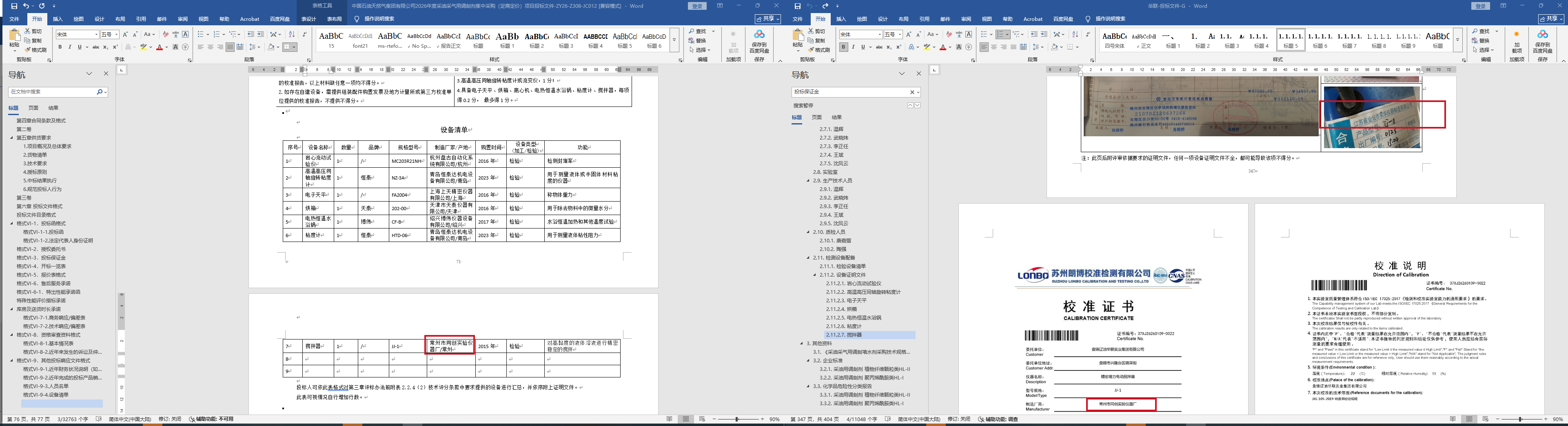
Task: Switch left navigation pane to 页面 tab
Action: pyautogui.click(x=33, y=108)
